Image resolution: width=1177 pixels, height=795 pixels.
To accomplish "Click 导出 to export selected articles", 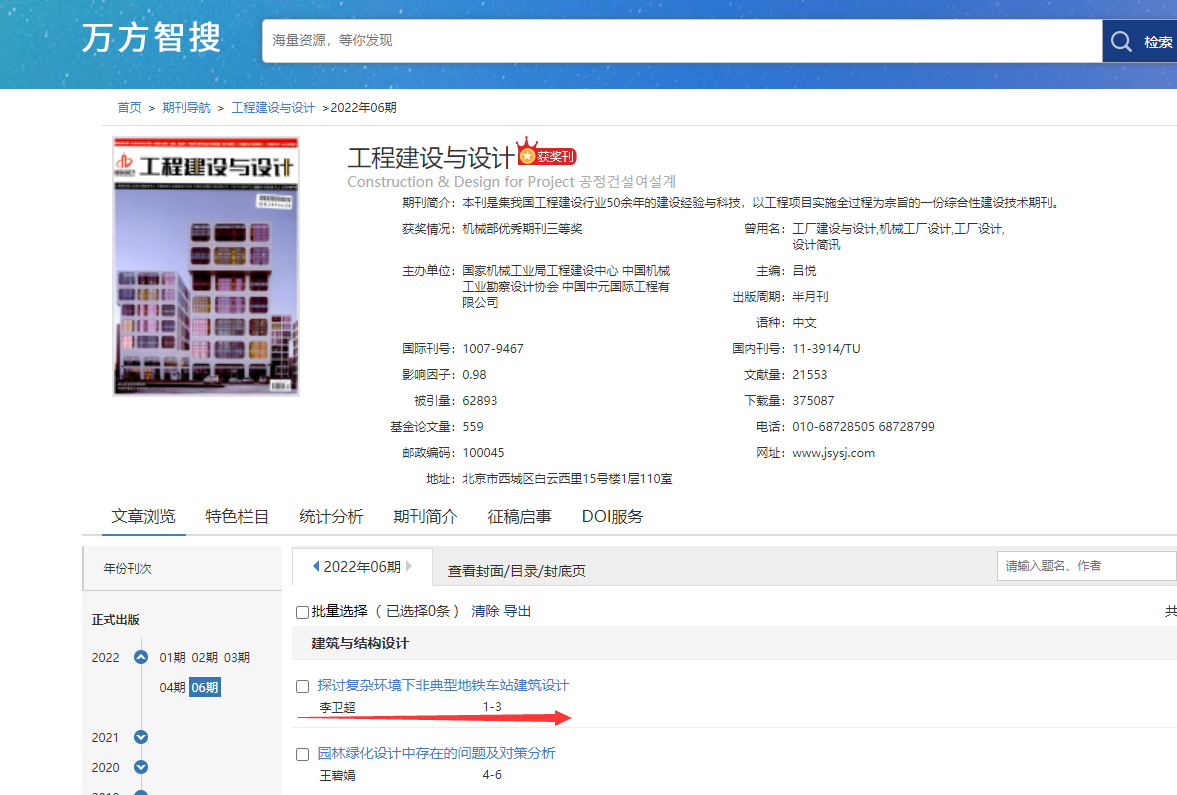I will tap(517, 611).
